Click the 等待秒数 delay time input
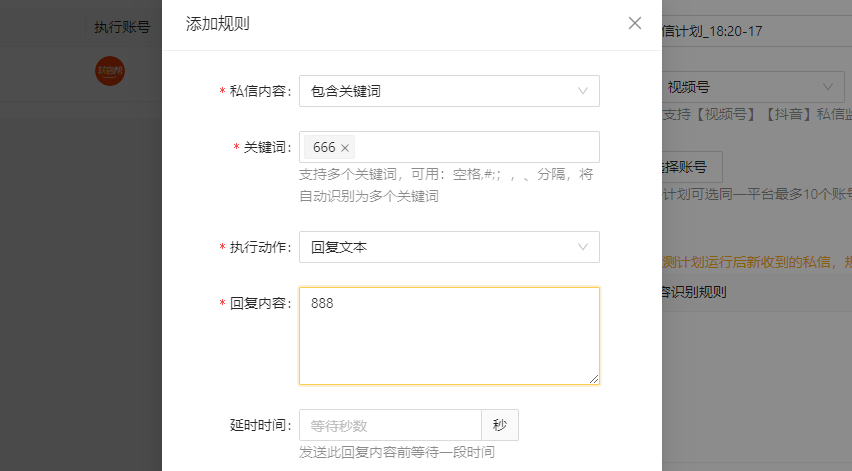The width and height of the screenshot is (852, 471). tap(390, 425)
